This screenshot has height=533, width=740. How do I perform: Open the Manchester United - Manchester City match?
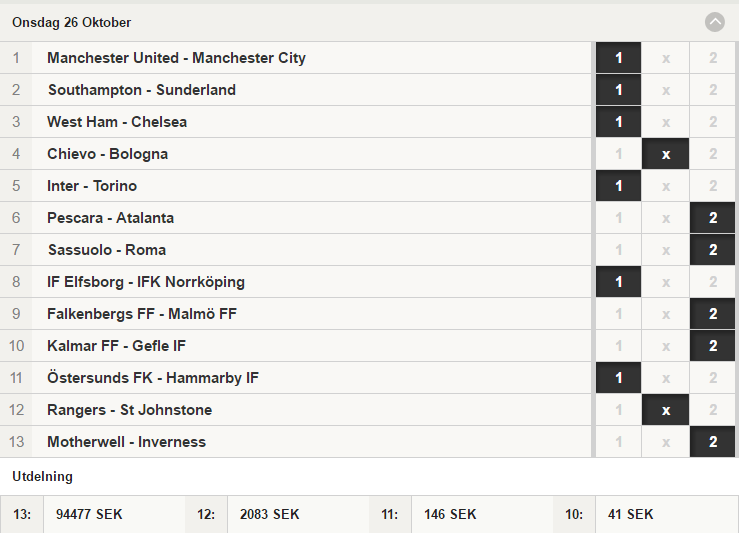[x=176, y=58]
